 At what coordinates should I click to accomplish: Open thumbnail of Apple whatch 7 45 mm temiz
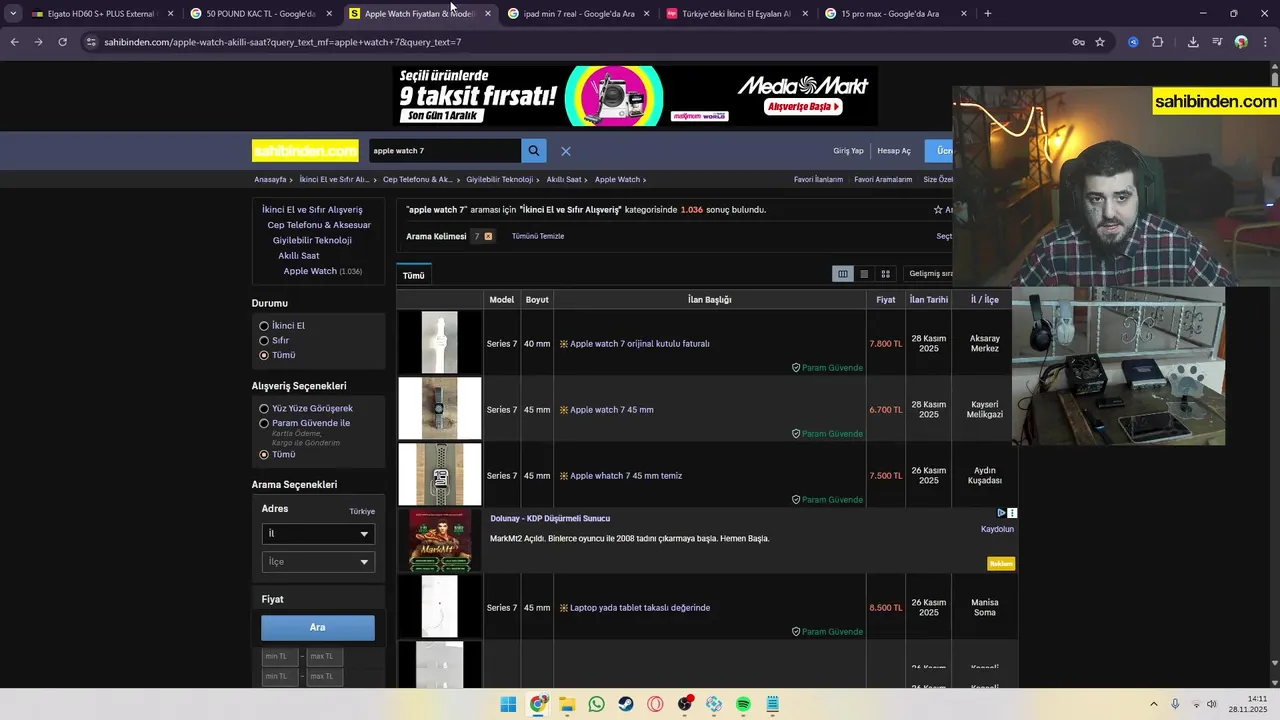pos(440,475)
